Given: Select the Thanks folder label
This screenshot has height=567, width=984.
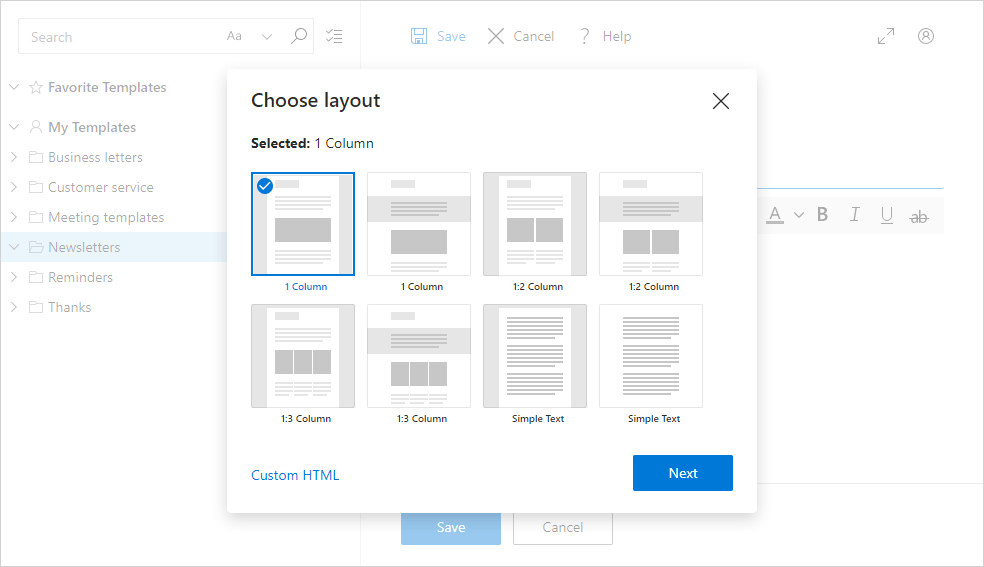Looking at the screenshot, I should click(x=70, y=307).
